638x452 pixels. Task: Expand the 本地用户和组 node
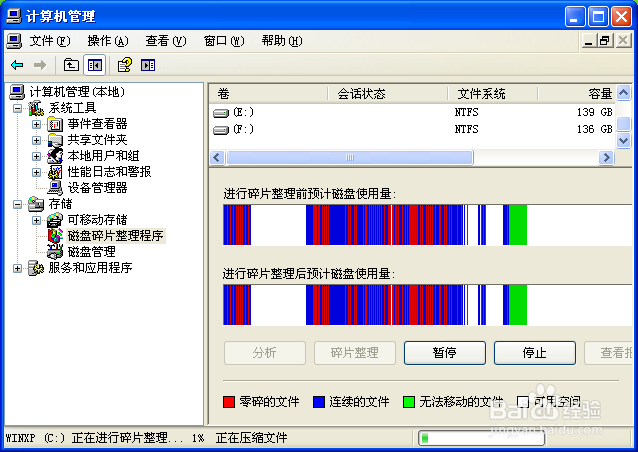pyautogui.click(x=36, y=156)
